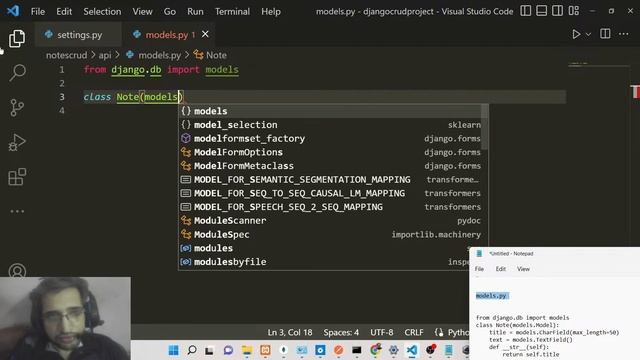Screen dimensions: 640x360
Task: Open Notepad's File menu
Action: (x=479, y=269)
